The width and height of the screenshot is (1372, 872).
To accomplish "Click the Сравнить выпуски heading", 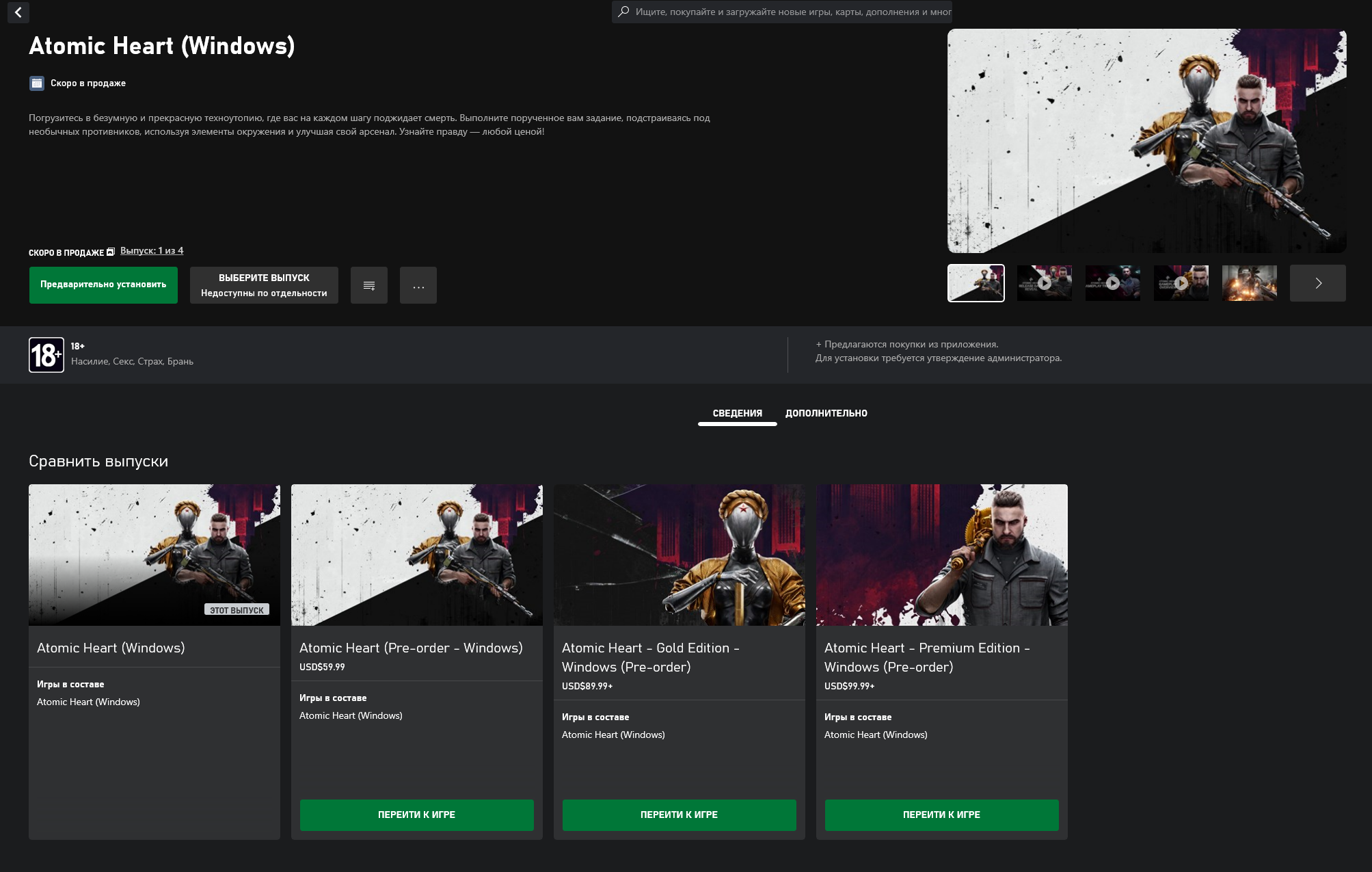I will (98, 462).
